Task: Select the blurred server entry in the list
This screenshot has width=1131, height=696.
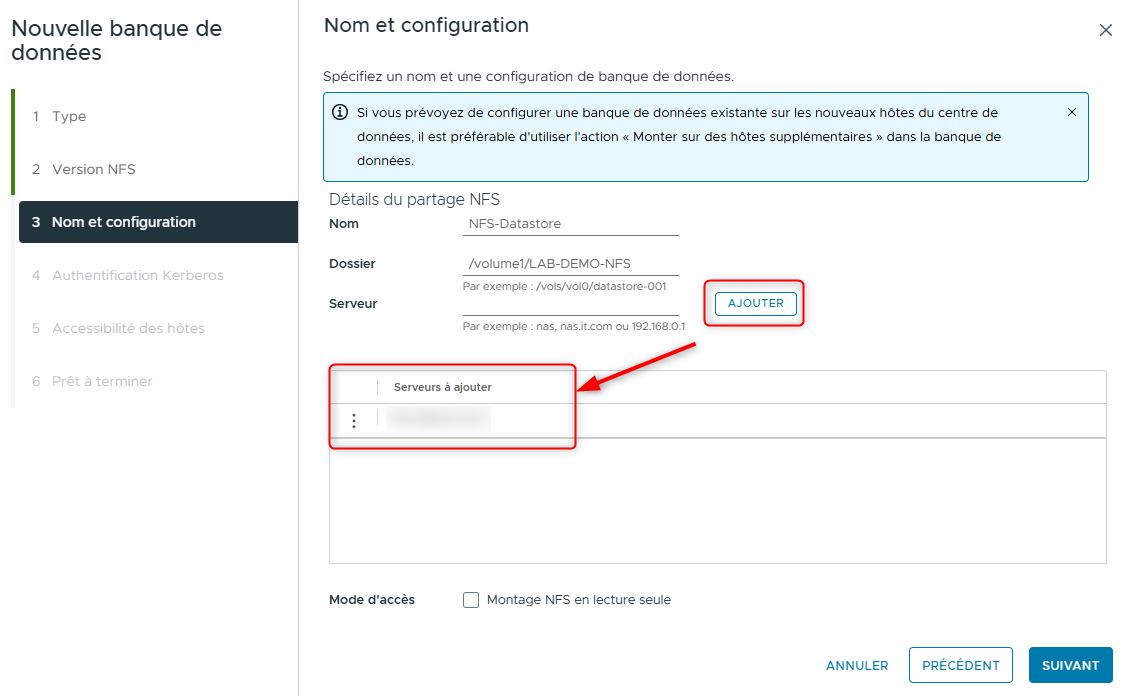Action: pos(439,420)
